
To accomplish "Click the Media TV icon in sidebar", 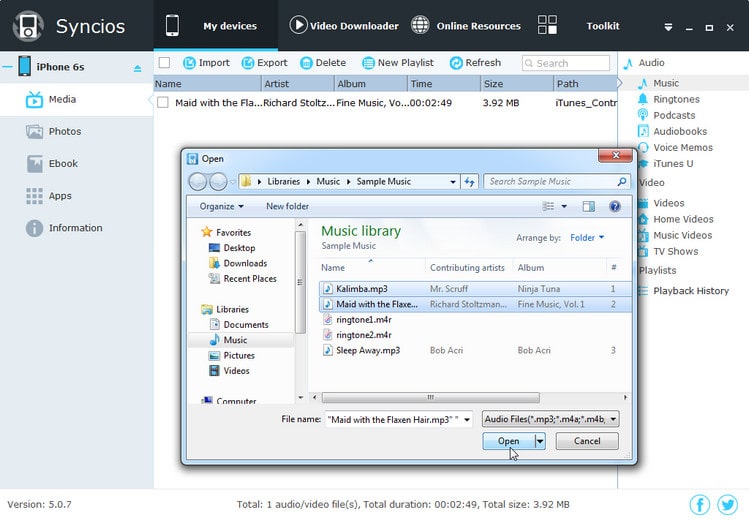I will pos(34,99).
